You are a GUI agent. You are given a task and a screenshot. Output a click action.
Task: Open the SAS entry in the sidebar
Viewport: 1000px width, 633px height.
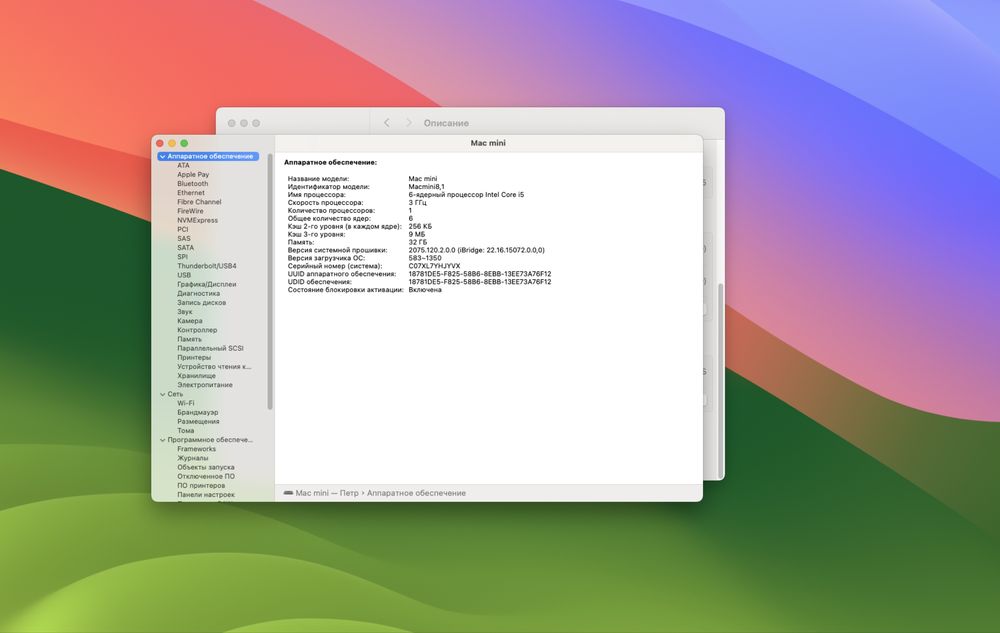click(x=184, y=238)
